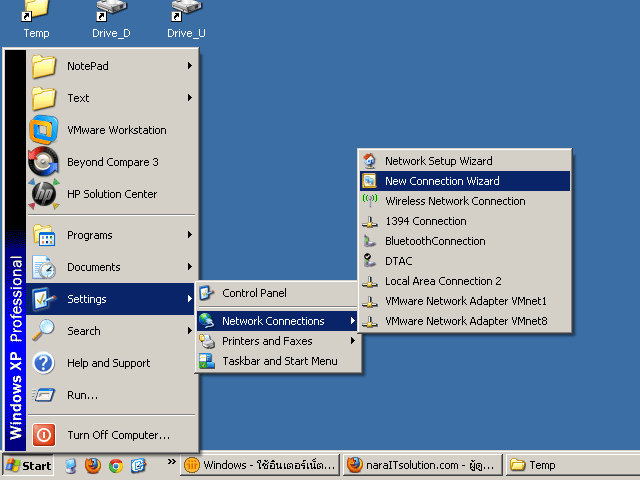Expand Network Connections submenu arrow
The width and height of the screenshot is (640, 480).
(353, 321)
